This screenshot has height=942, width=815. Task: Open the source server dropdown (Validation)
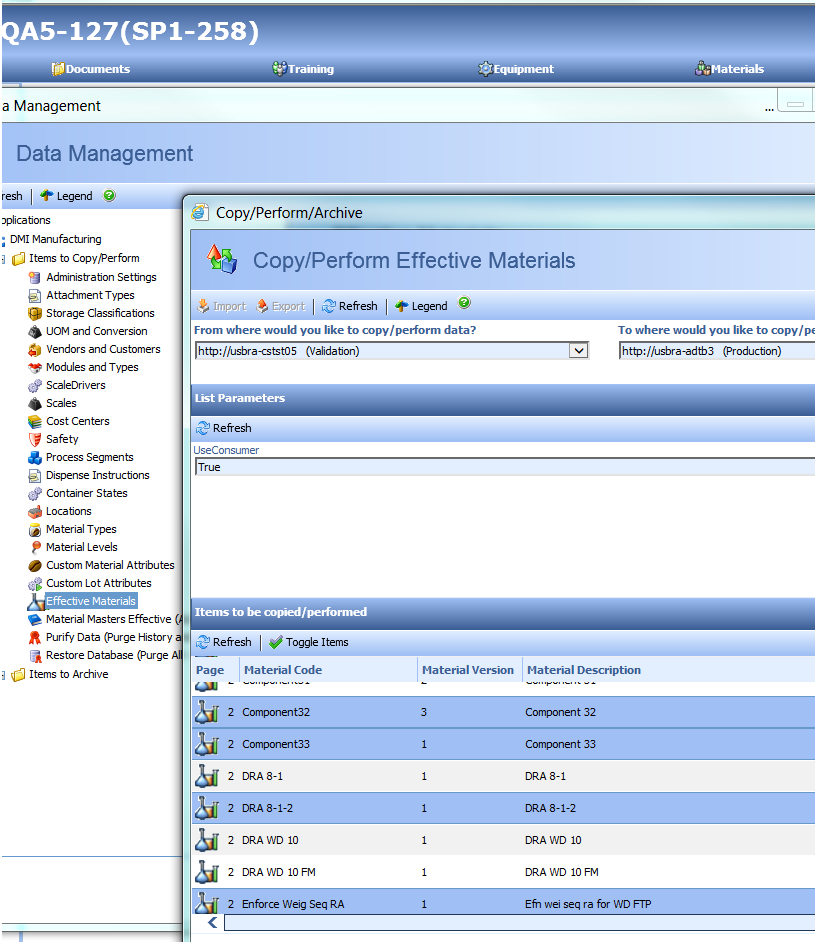point(577,351)
